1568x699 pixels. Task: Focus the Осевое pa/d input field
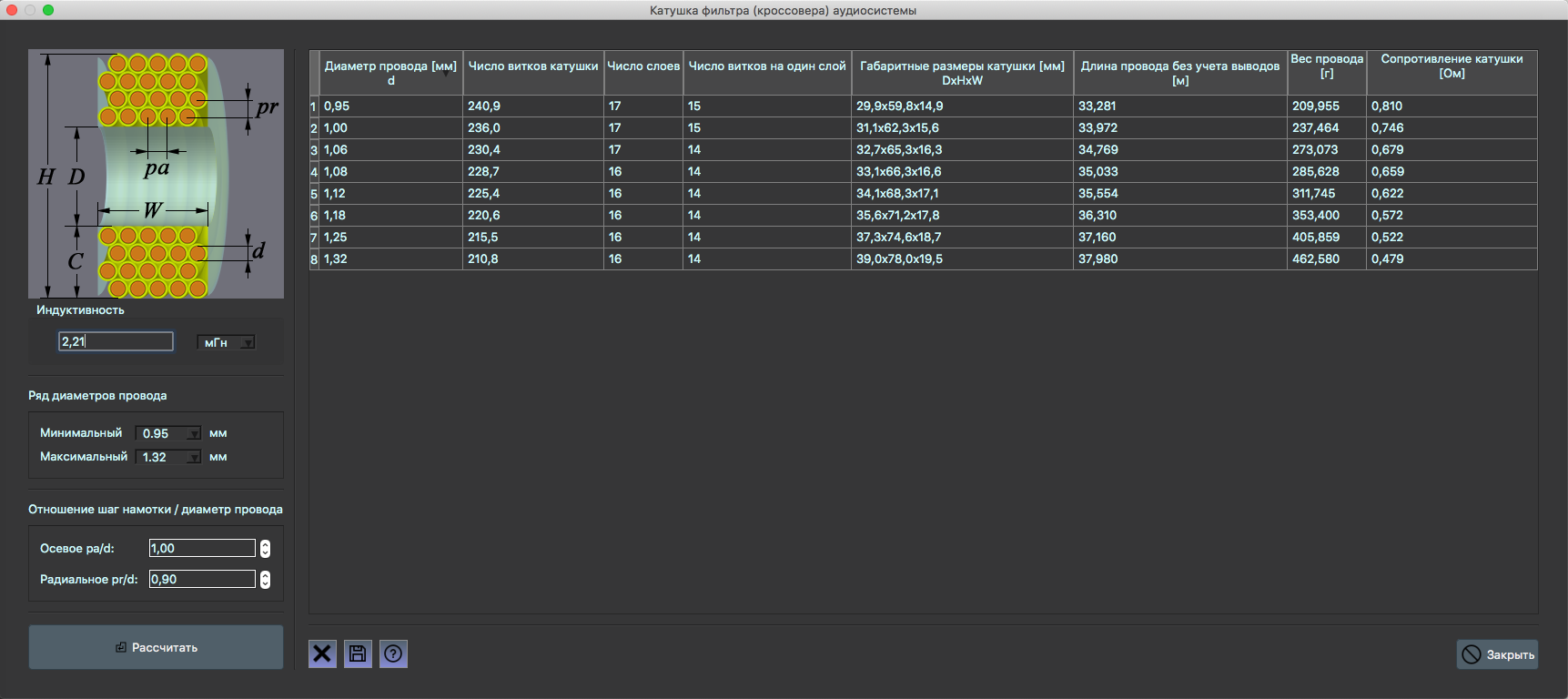tap(202, 548)
